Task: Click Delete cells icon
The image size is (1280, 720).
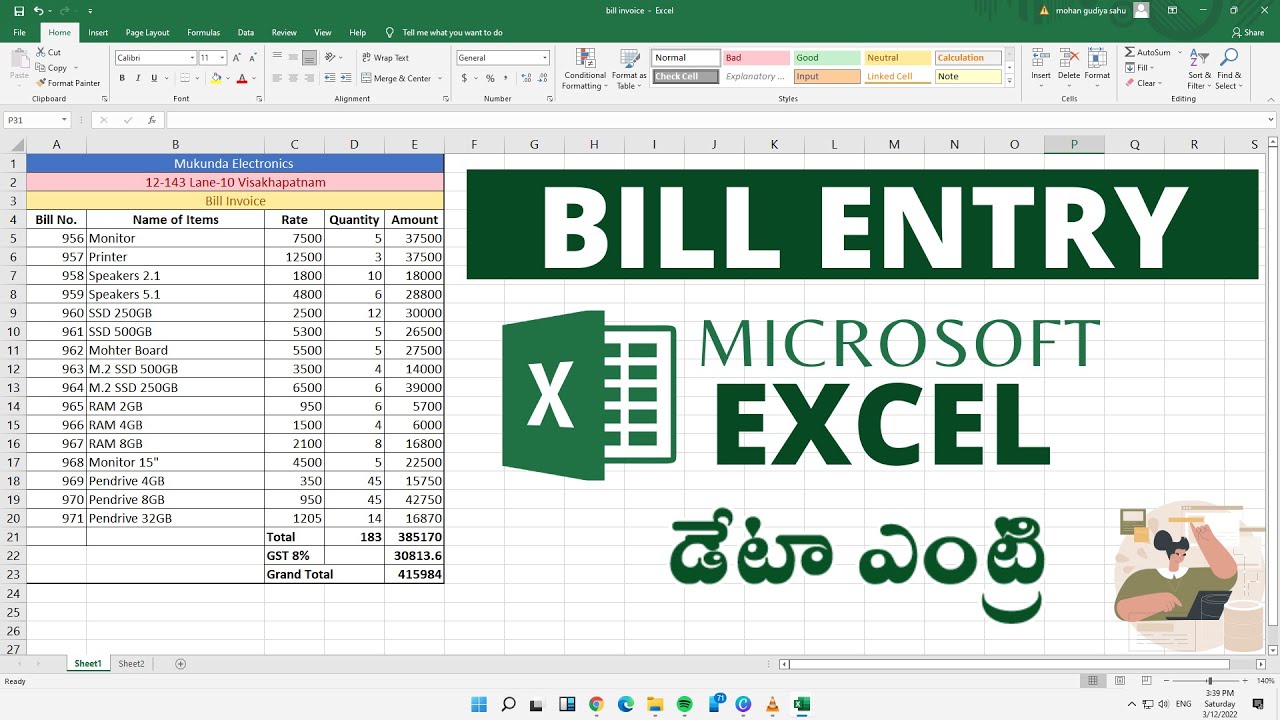Action: (x=1069, y=58)
